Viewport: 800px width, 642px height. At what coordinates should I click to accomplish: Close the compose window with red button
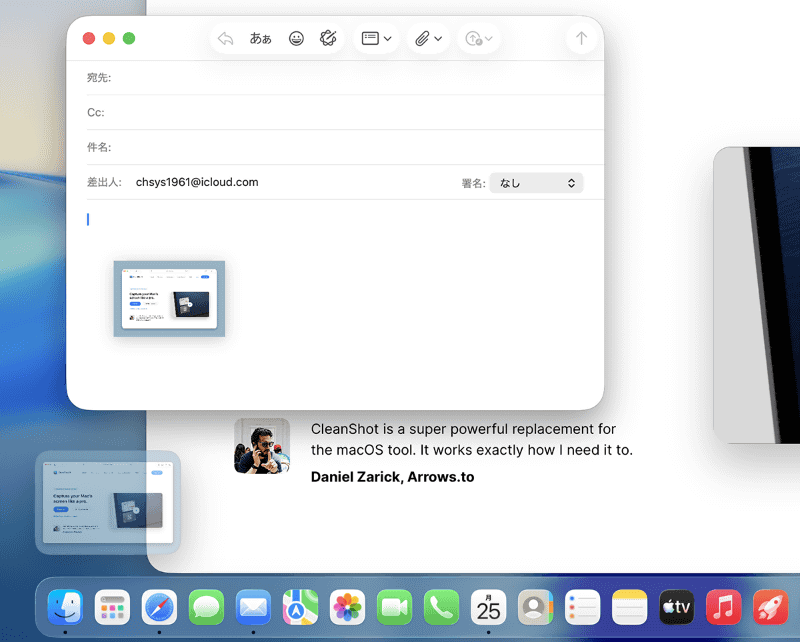pos(89,38)
